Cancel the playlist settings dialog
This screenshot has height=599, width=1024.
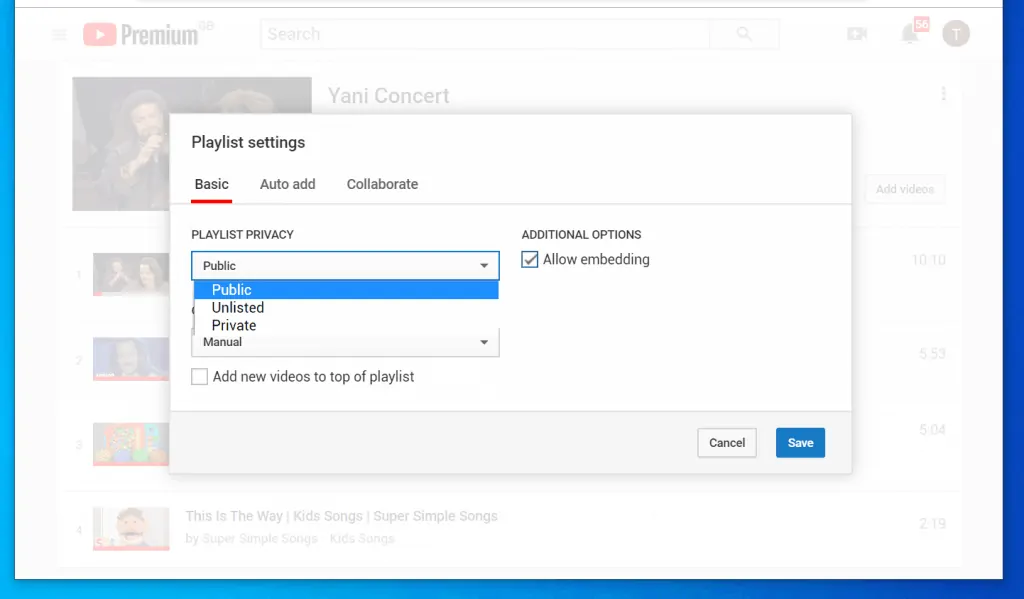pyautogui.click(x=726, y=442)
